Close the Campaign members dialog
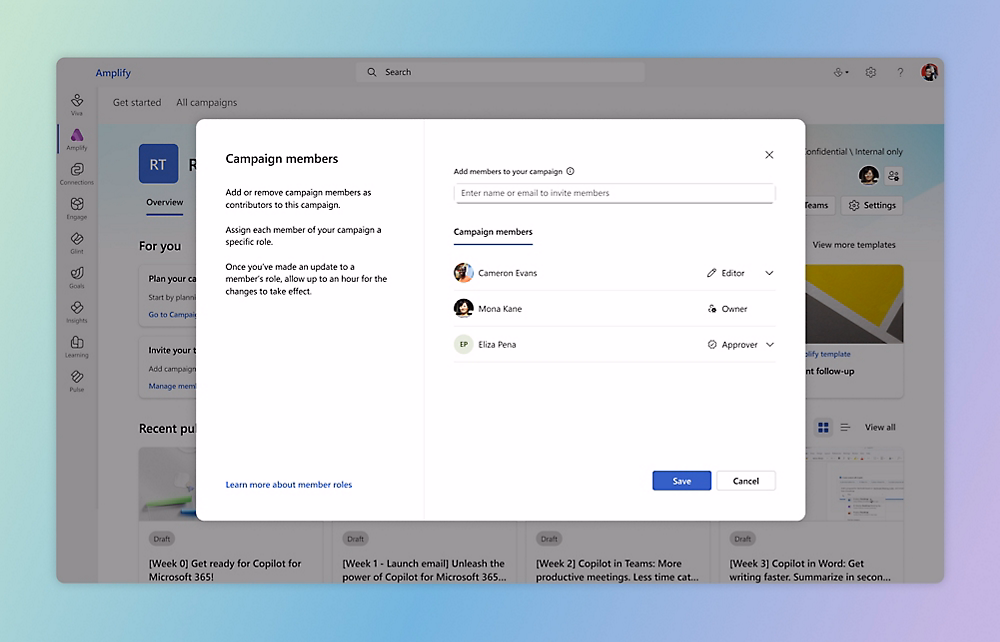 (x=769, y=154)
